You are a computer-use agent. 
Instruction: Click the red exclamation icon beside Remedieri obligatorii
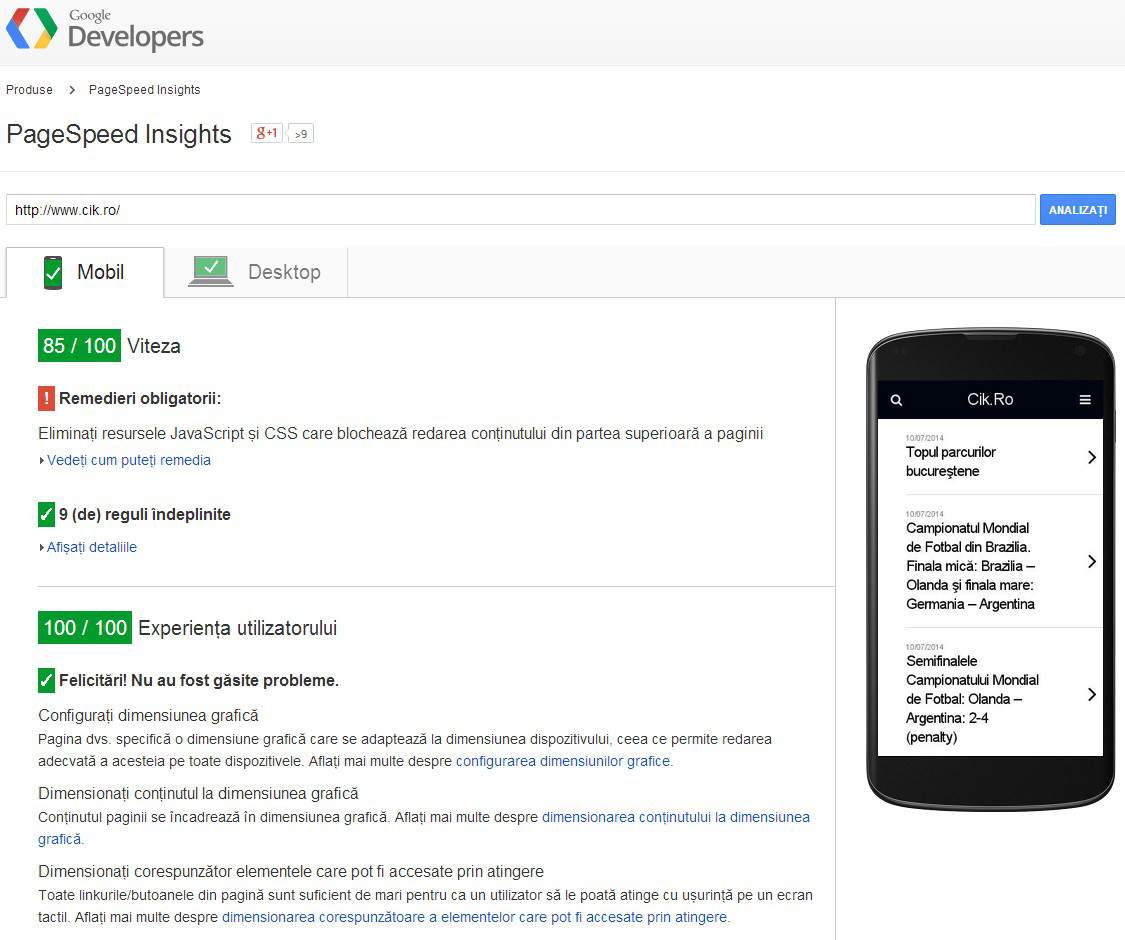tap(46, 398)
